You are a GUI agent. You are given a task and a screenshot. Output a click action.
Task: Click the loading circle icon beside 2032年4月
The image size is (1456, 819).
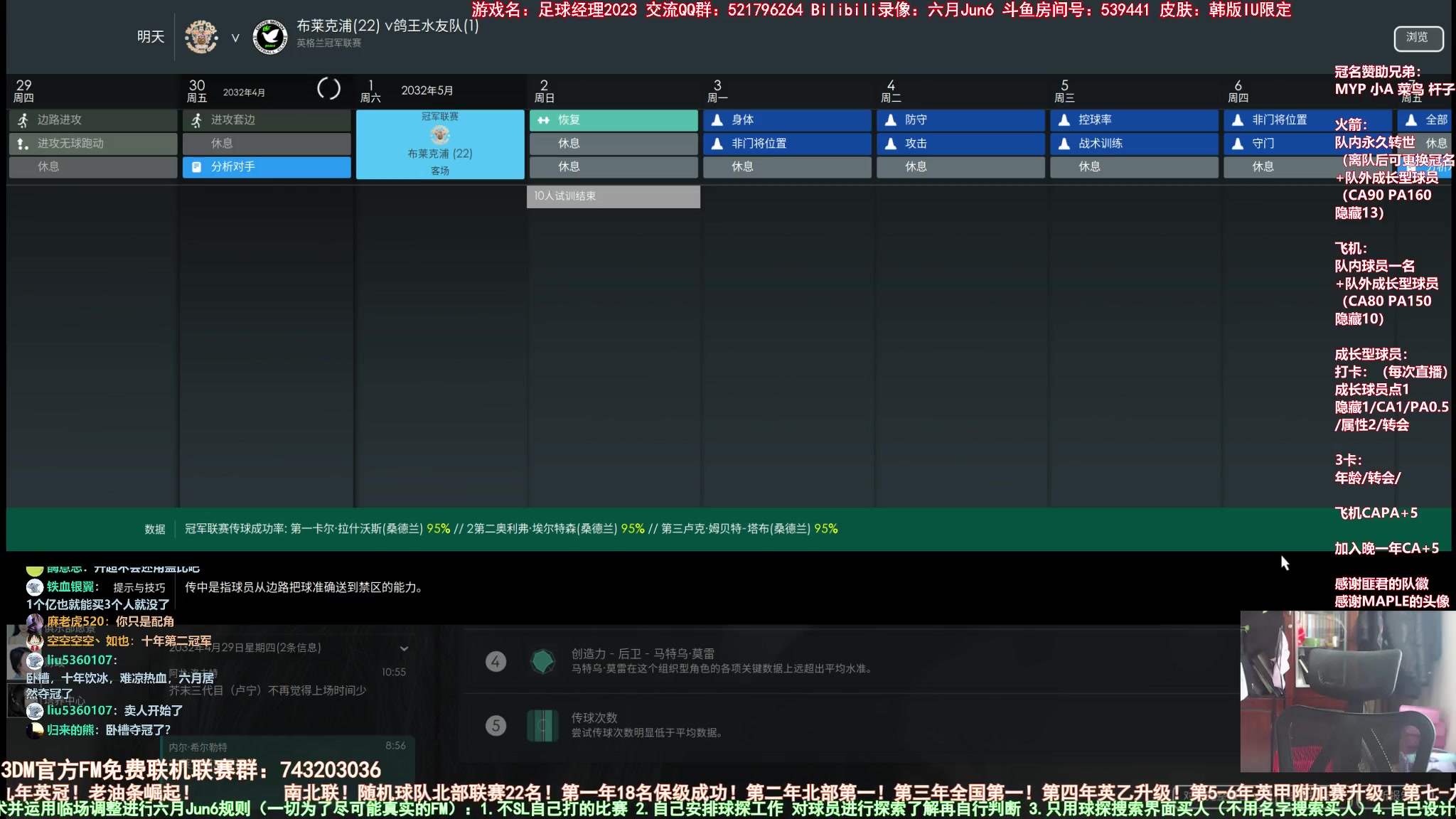328,89
